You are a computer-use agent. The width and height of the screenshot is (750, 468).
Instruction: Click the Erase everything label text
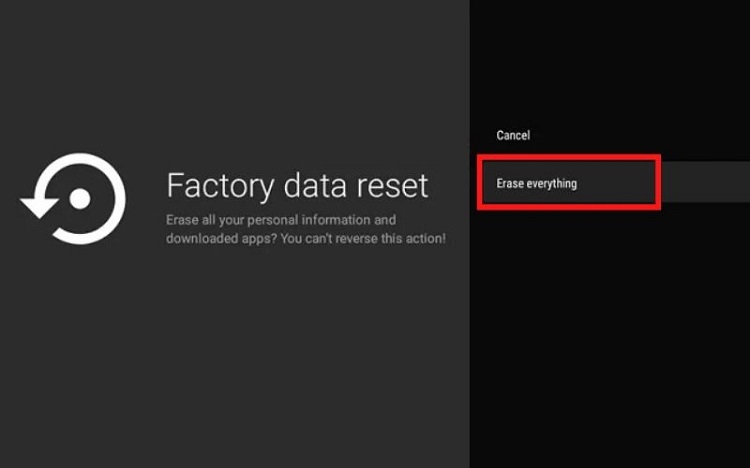[x=537, y=183]
